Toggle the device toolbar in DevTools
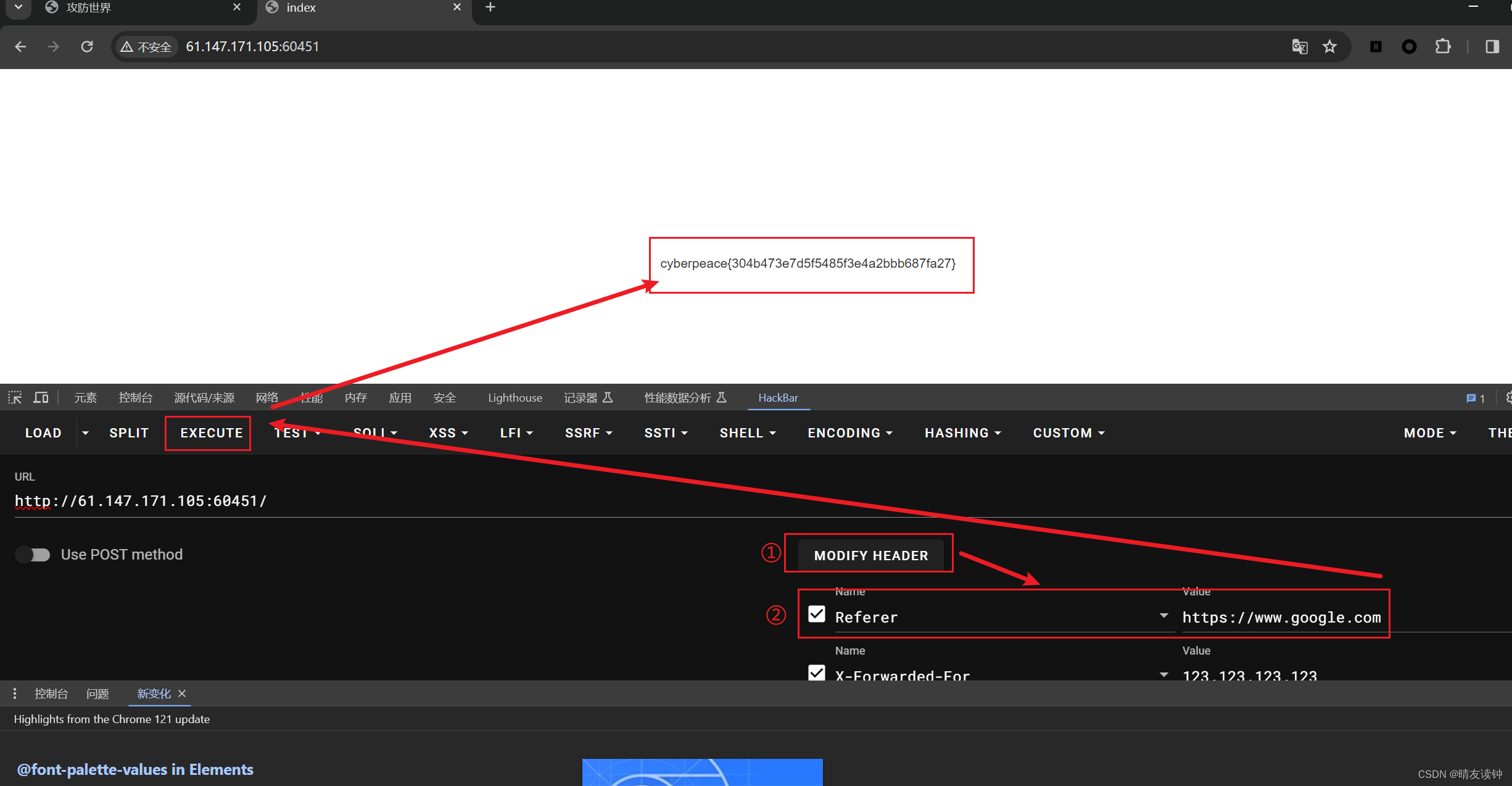Viewport: 1512px width, 786px height. click(41, 397)
